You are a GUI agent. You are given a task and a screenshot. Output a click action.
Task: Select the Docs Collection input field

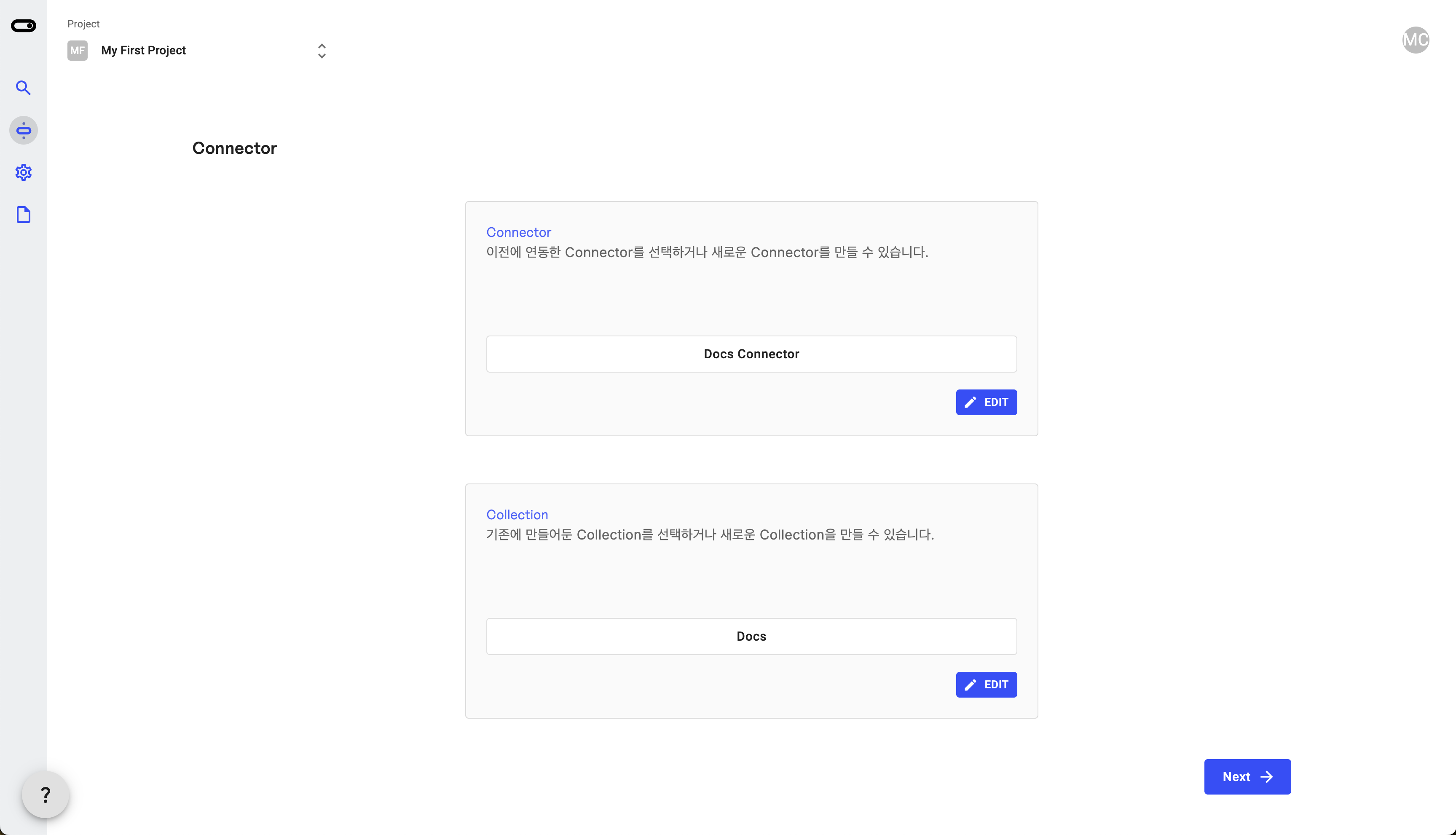(x=751, y=636)
